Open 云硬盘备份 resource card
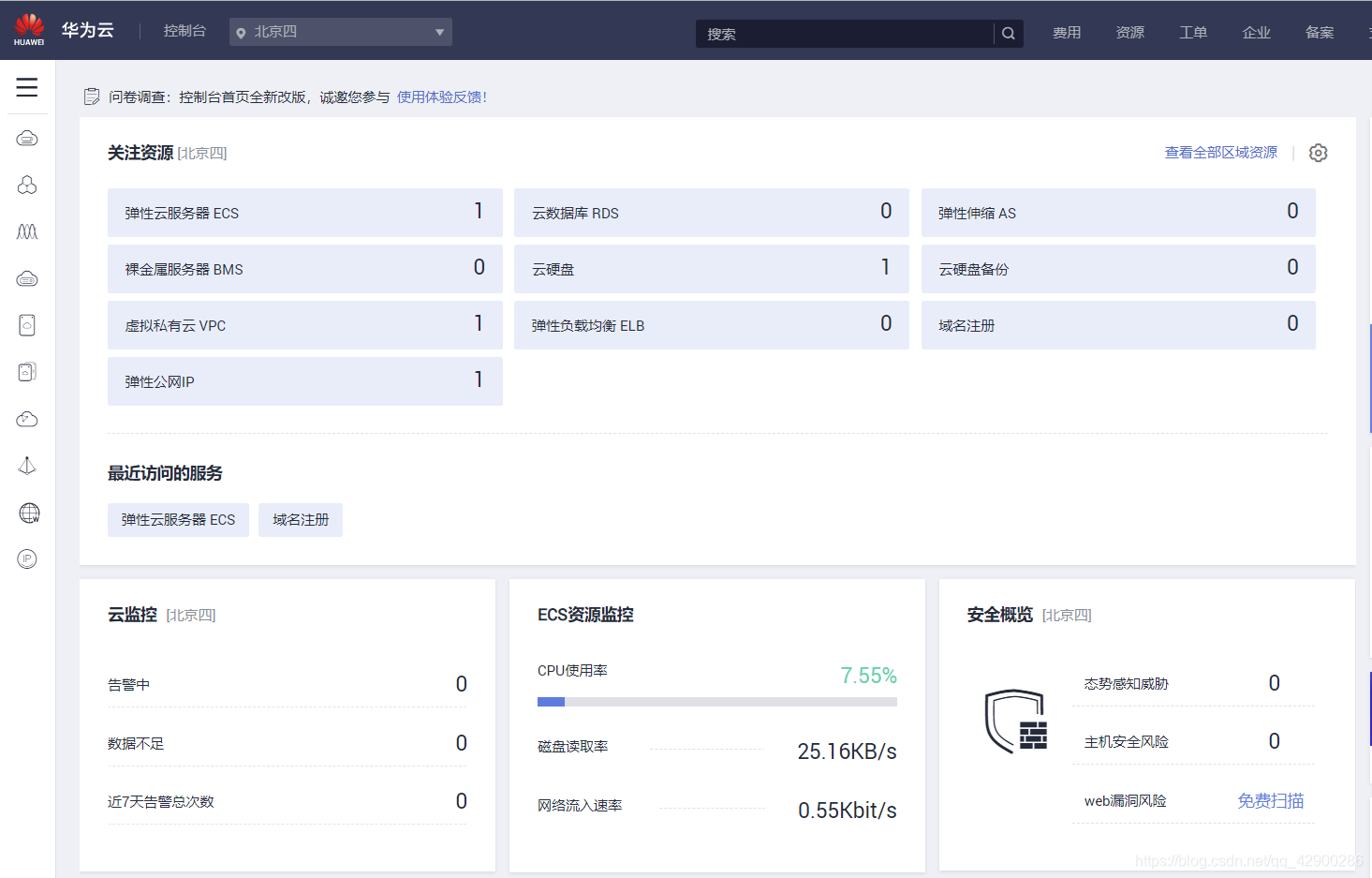Image resolution: width=1372 pixels, height=878 pixels. point(1118,269)
